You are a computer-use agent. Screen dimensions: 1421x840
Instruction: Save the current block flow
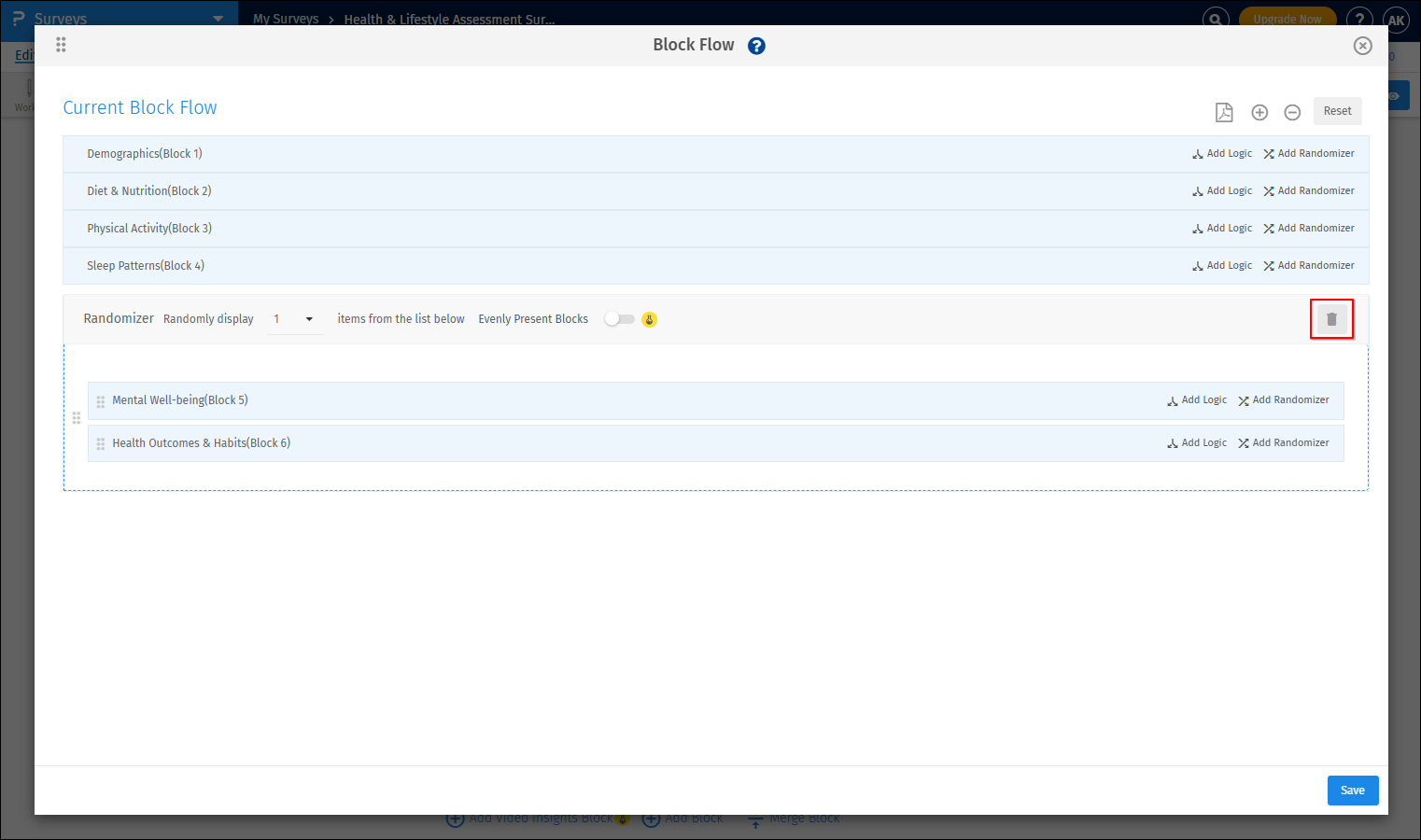(x=1352, y=790)
